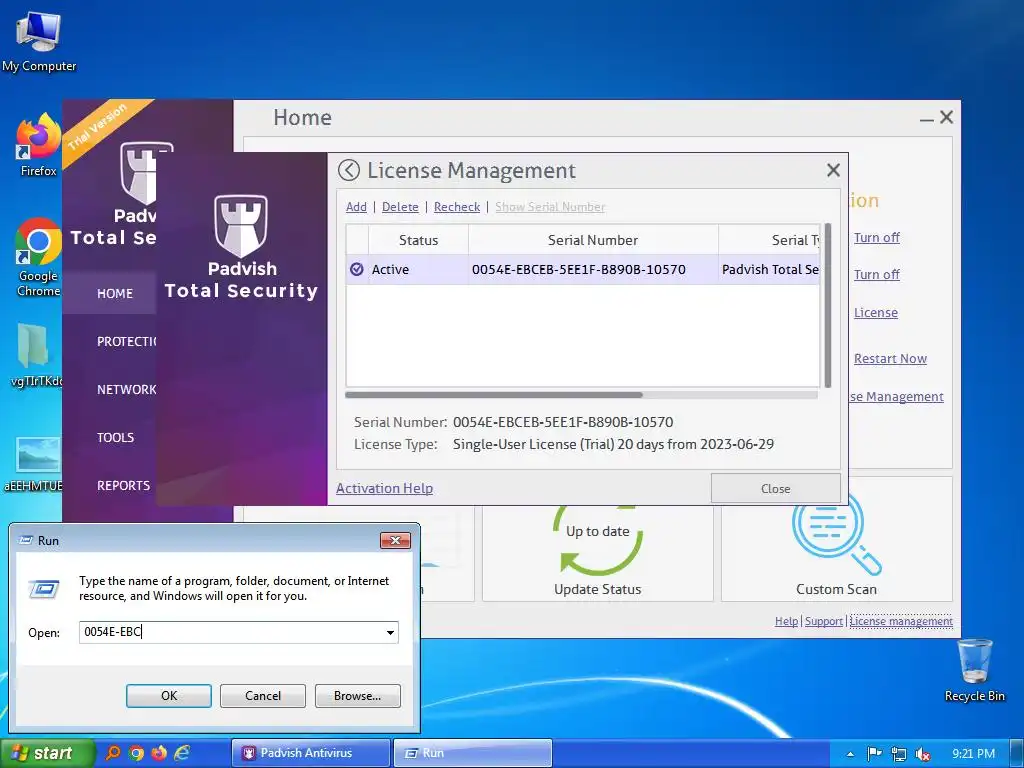The width and height of the screenshot is (1024, 768).
Task: Open the Start menu
Action: click(x=46, y=753)
